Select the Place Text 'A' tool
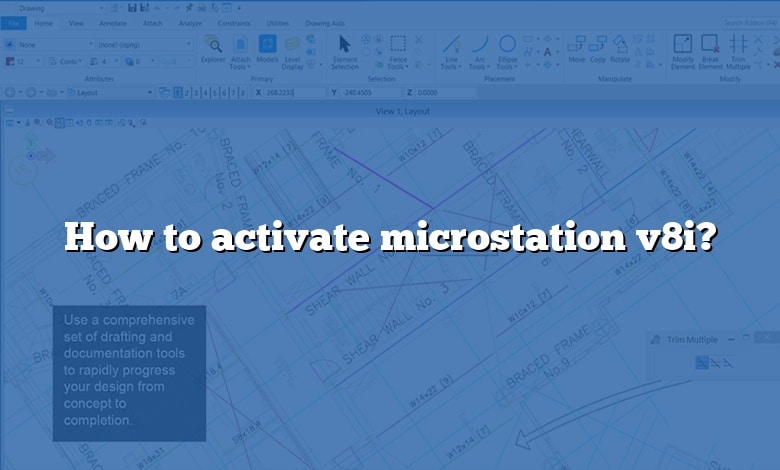Image resolution: width=780 pixels, height=470 pixels. tap(547, 52)
